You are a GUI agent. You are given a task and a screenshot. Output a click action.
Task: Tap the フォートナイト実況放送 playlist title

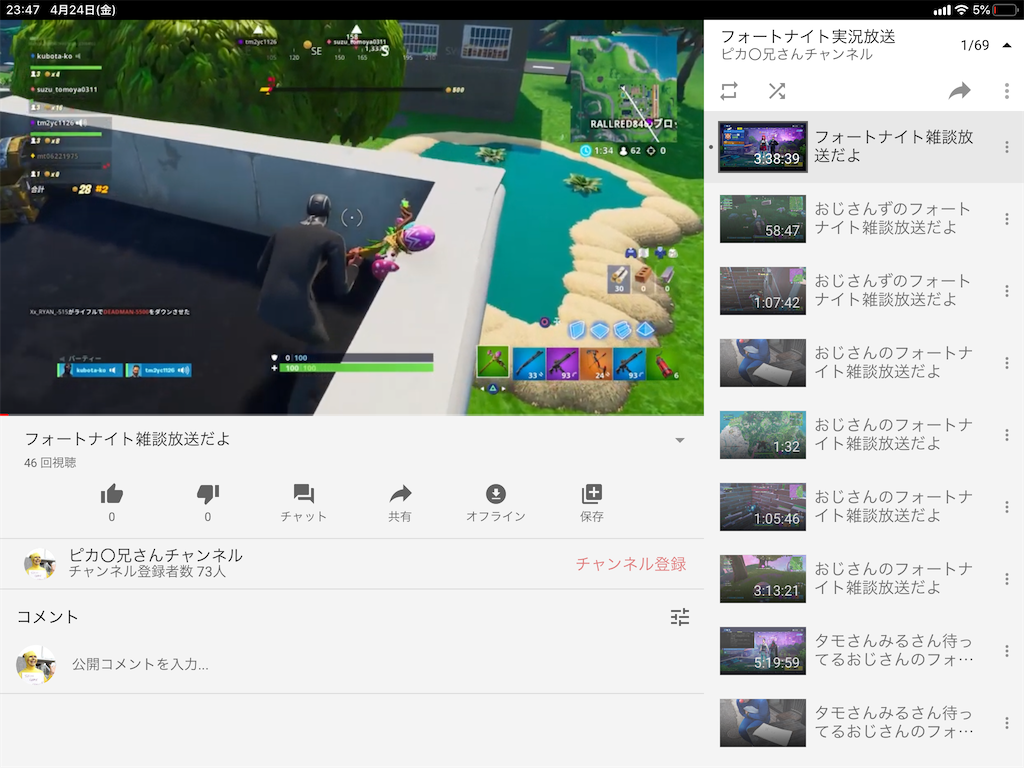[808, 37]
